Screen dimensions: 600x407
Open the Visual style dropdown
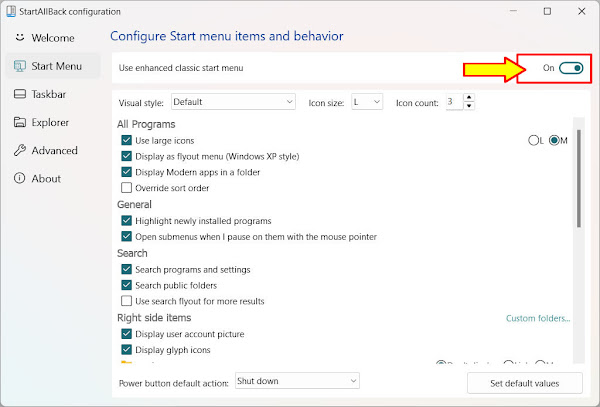[233, 102]
